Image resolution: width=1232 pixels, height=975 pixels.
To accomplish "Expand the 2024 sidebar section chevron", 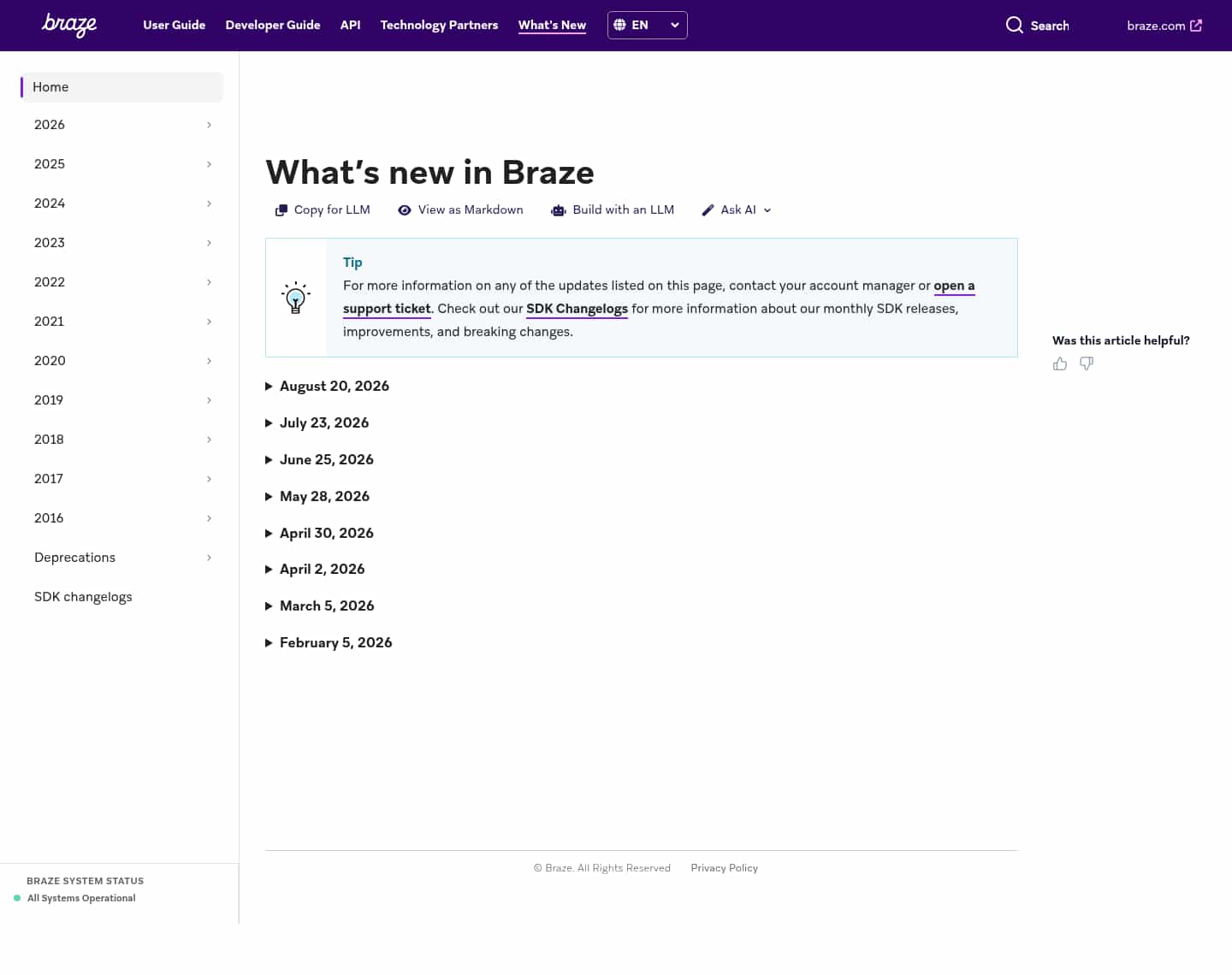I will click(x=209, y=204).
